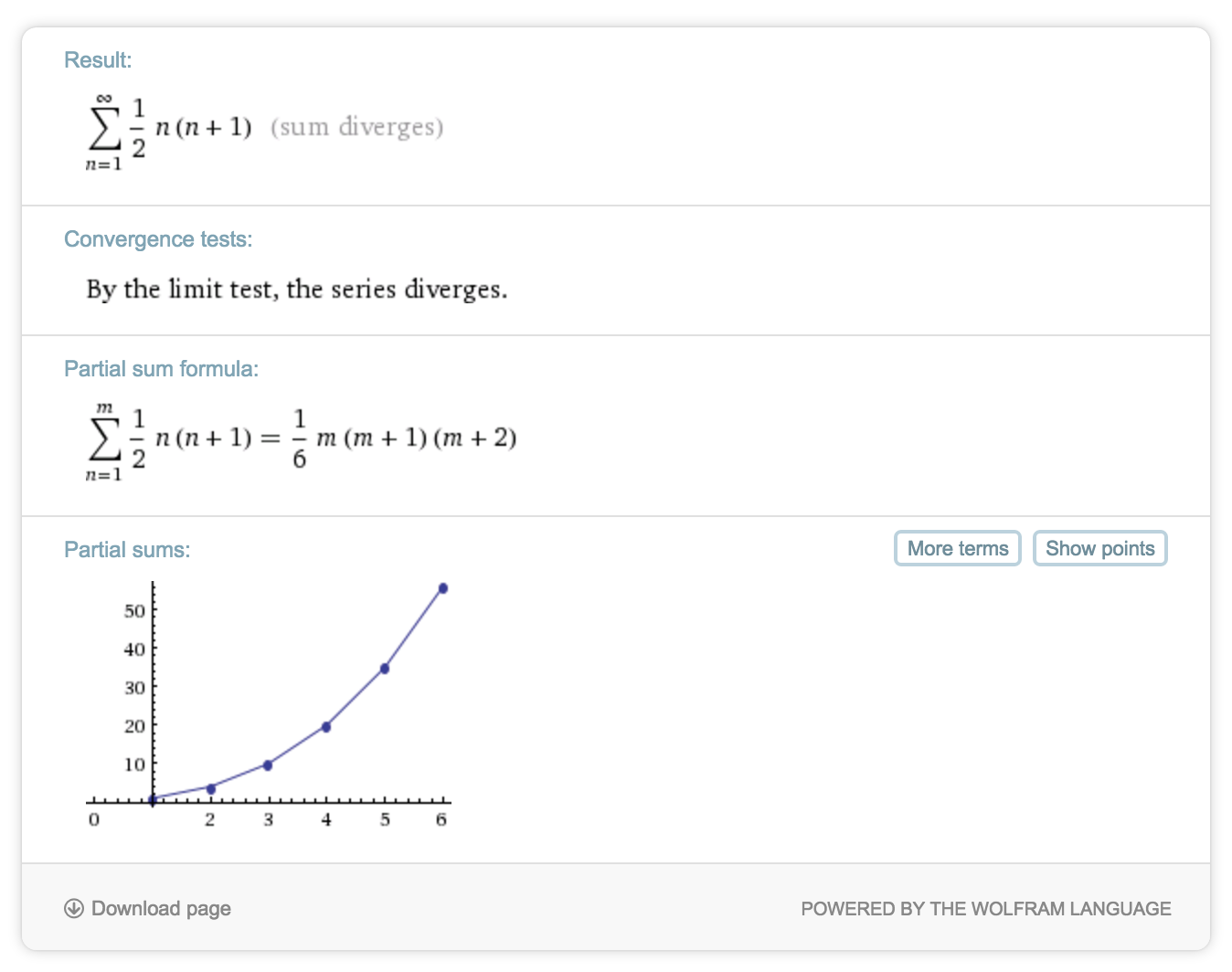Viewport: 1232px width, 972px height.
Task: Click the summation sigma in the Result formula
Action: (x=103, y=128)
